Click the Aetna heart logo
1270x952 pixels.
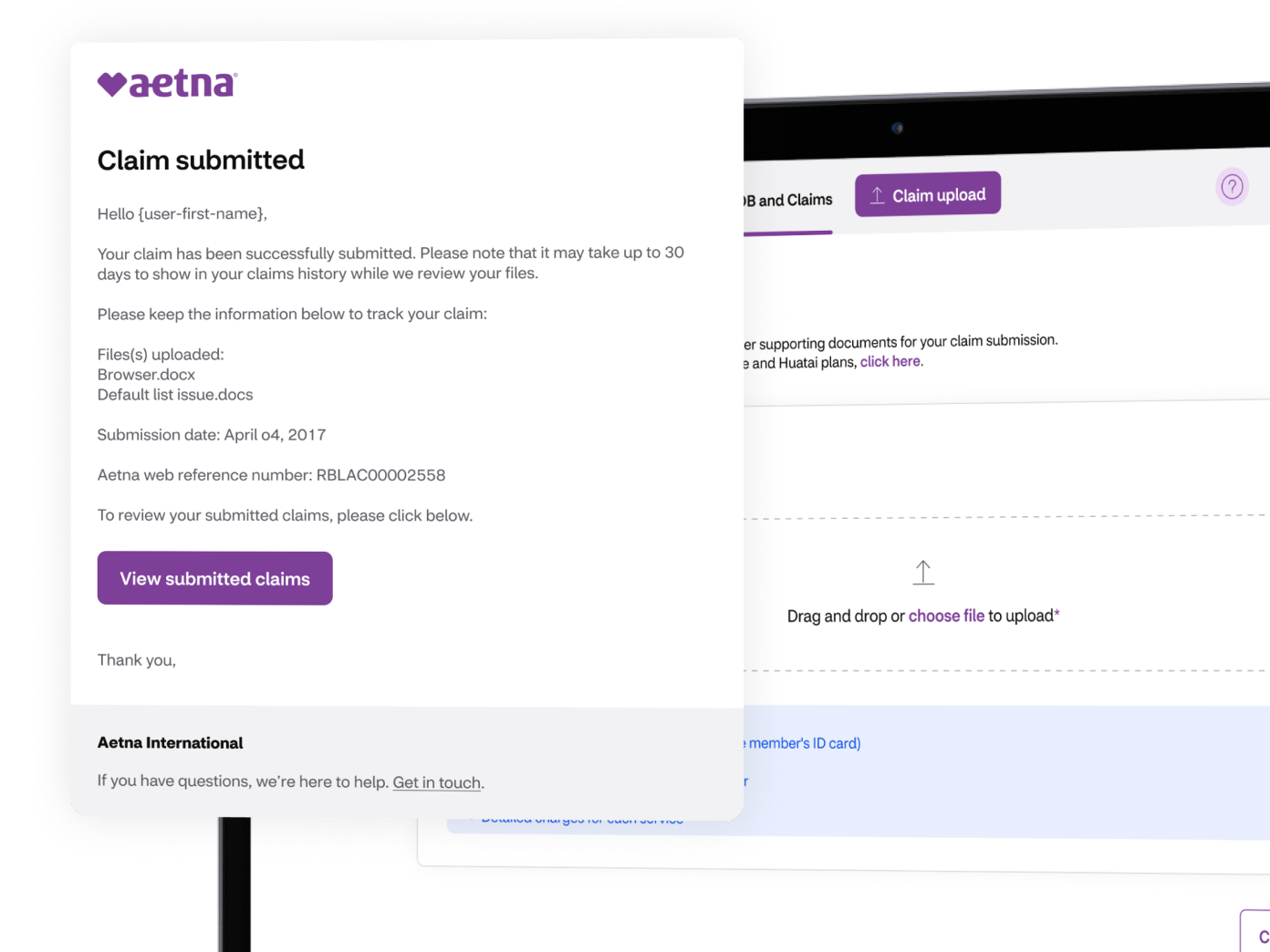tap(111, 82)
